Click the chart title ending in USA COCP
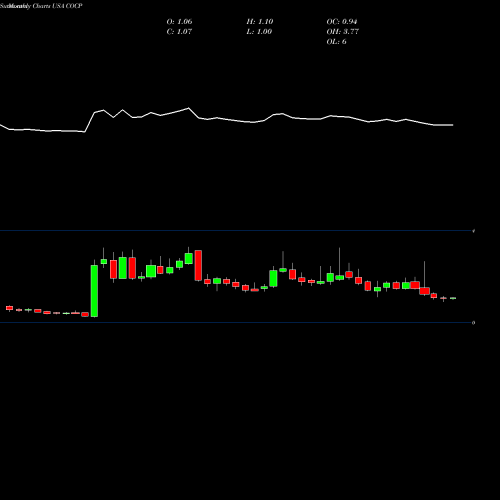500x500 pixels. pyautogui.click(x=41, y=6)
